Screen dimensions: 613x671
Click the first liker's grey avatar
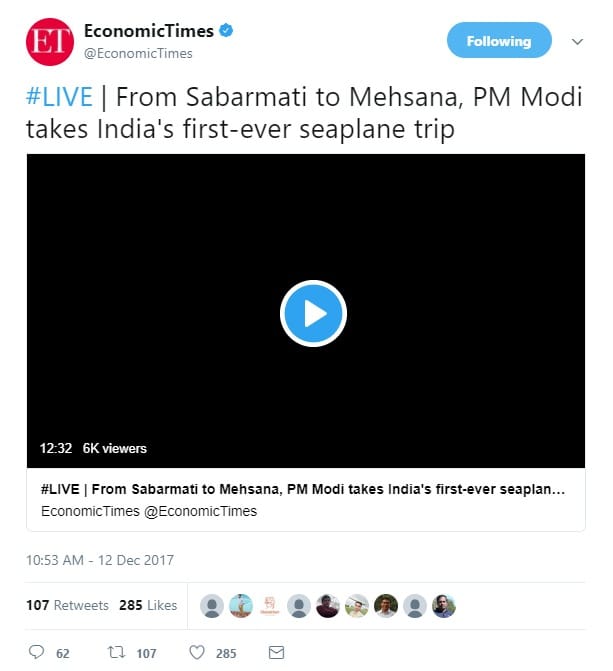pyautogui.click(x=211, y=605)
